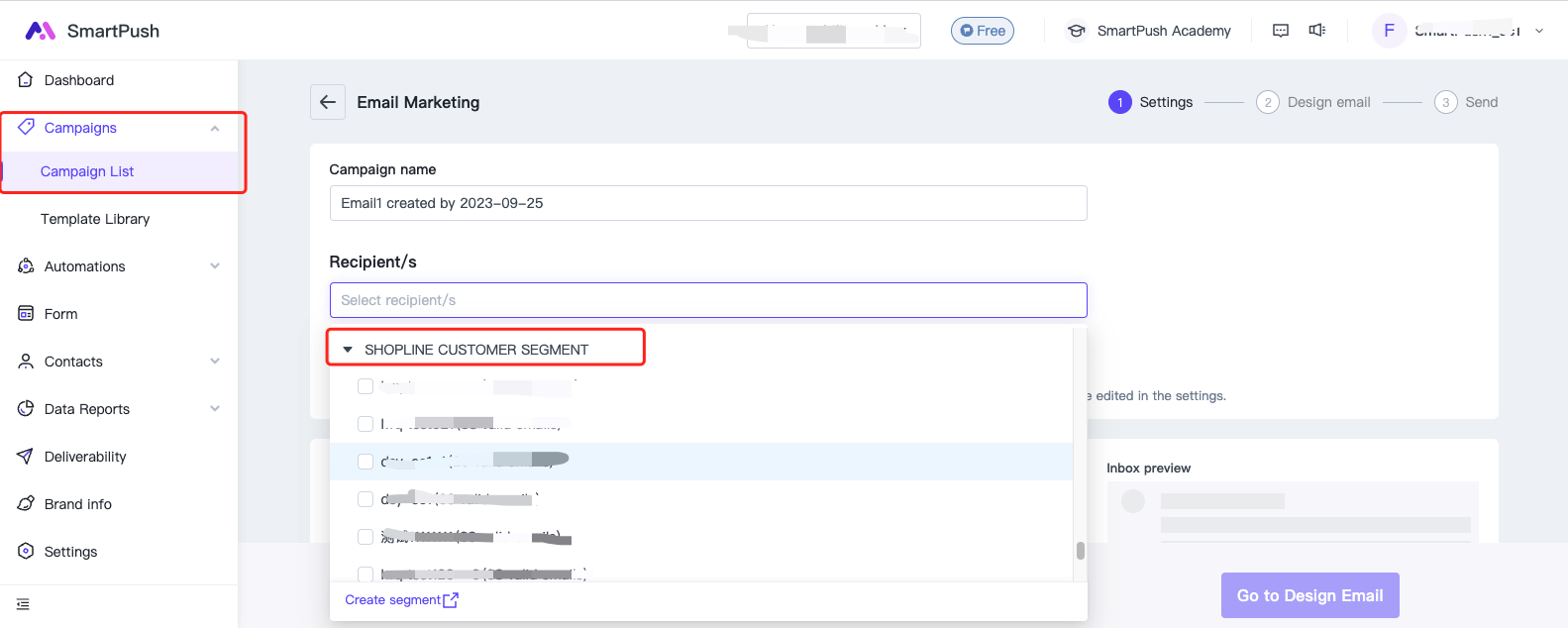Check the highlighted third segment checkbox
The height and width of the screenshot is (628, 1568).
366,462
